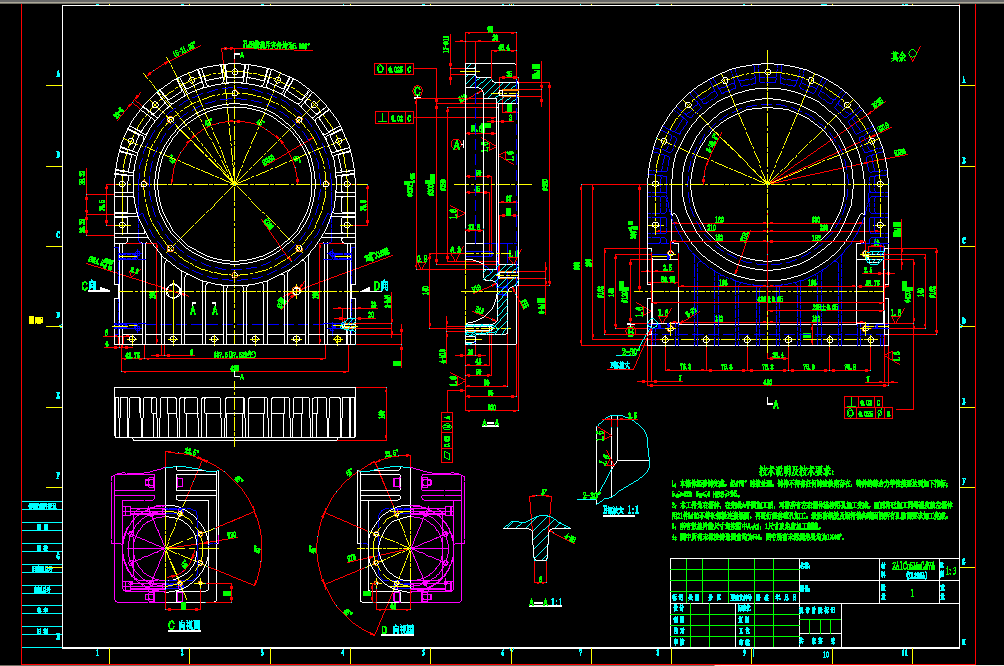
Task: Select the top geometric tolerance frame above datum C
Action: pyautogui.click(x=393, y=70)
